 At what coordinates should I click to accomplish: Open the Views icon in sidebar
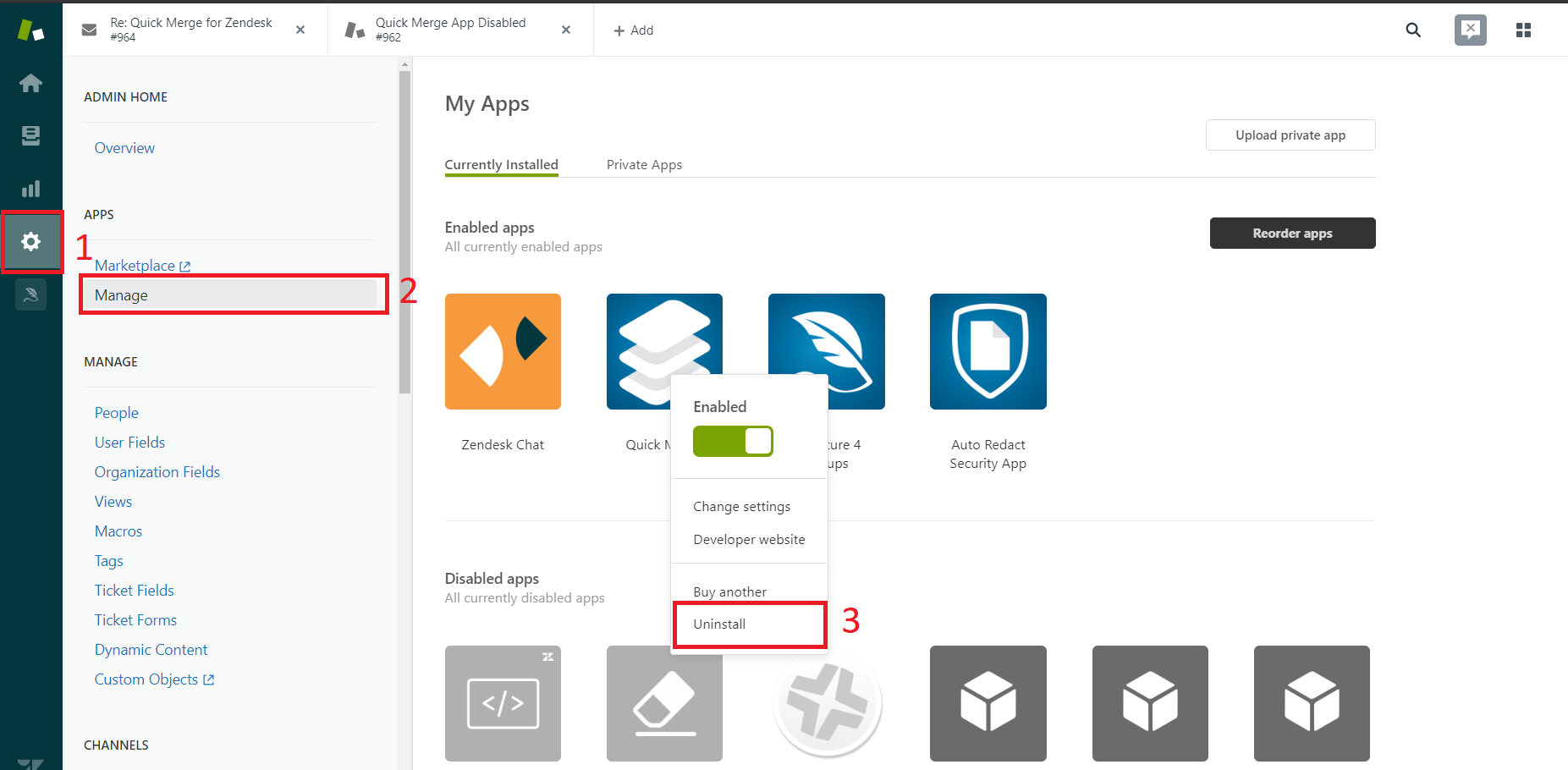[31, 135]
